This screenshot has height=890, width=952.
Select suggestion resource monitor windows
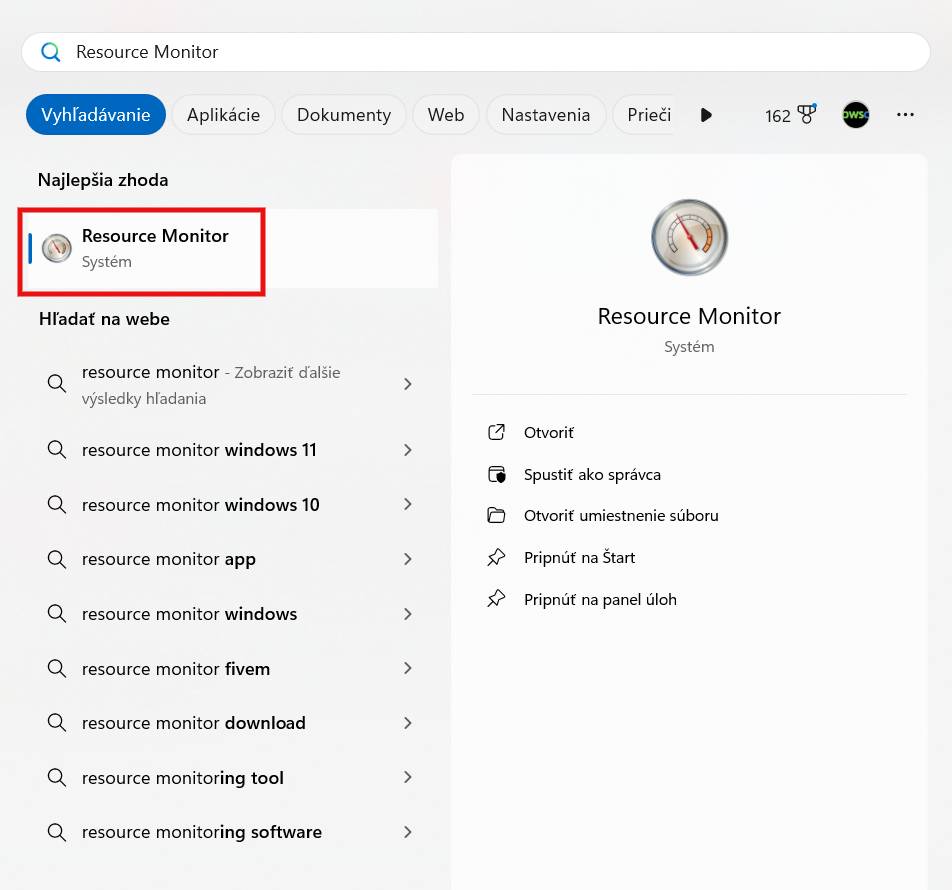pos(231,614)
